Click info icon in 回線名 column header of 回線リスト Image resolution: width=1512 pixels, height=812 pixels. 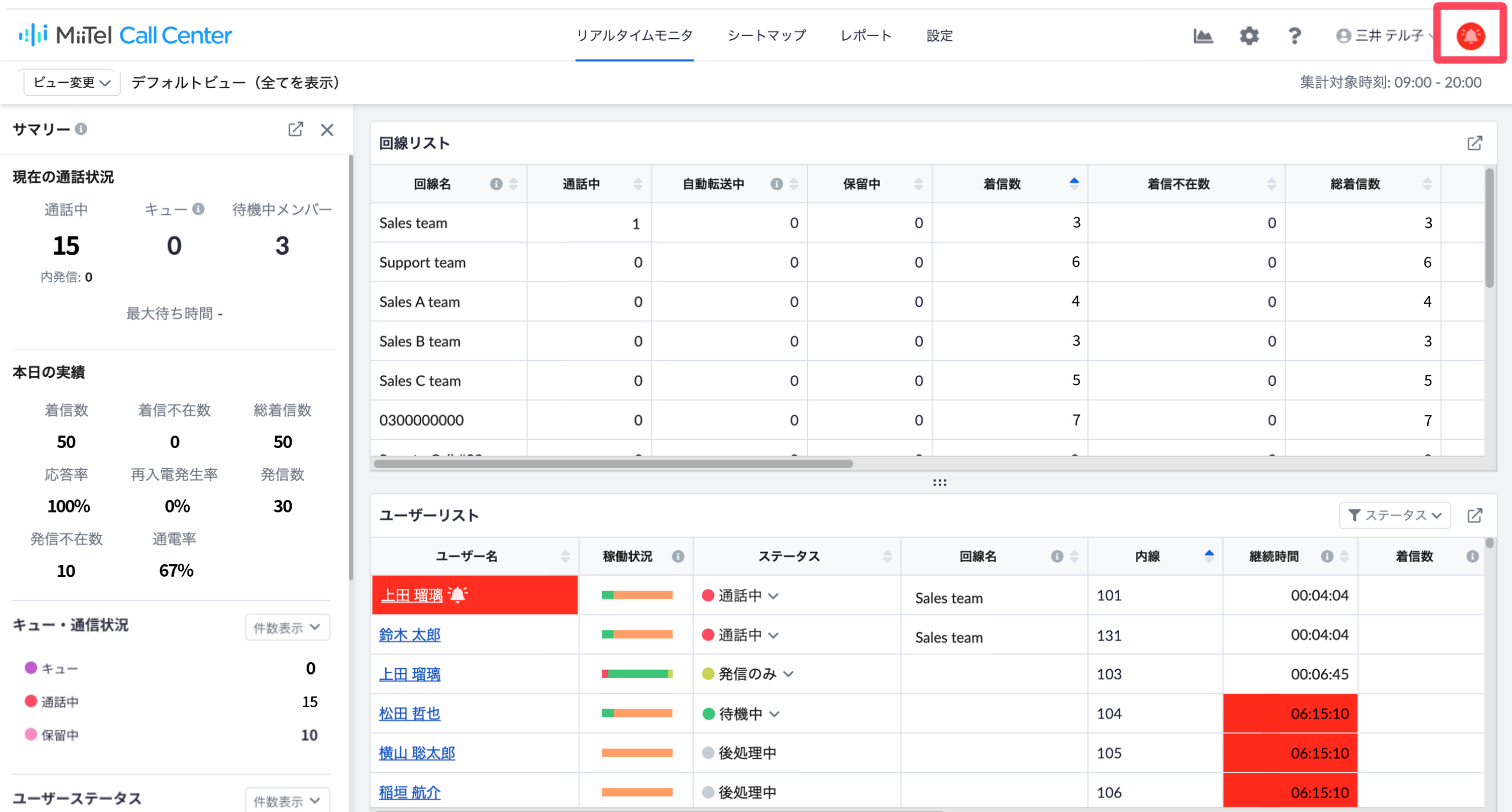click(x=496, y=184)
